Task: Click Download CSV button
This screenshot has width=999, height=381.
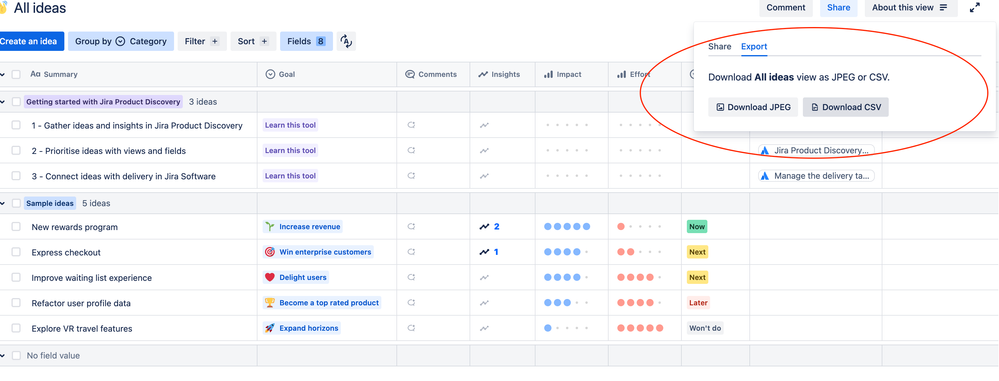Action: [845, 107]
